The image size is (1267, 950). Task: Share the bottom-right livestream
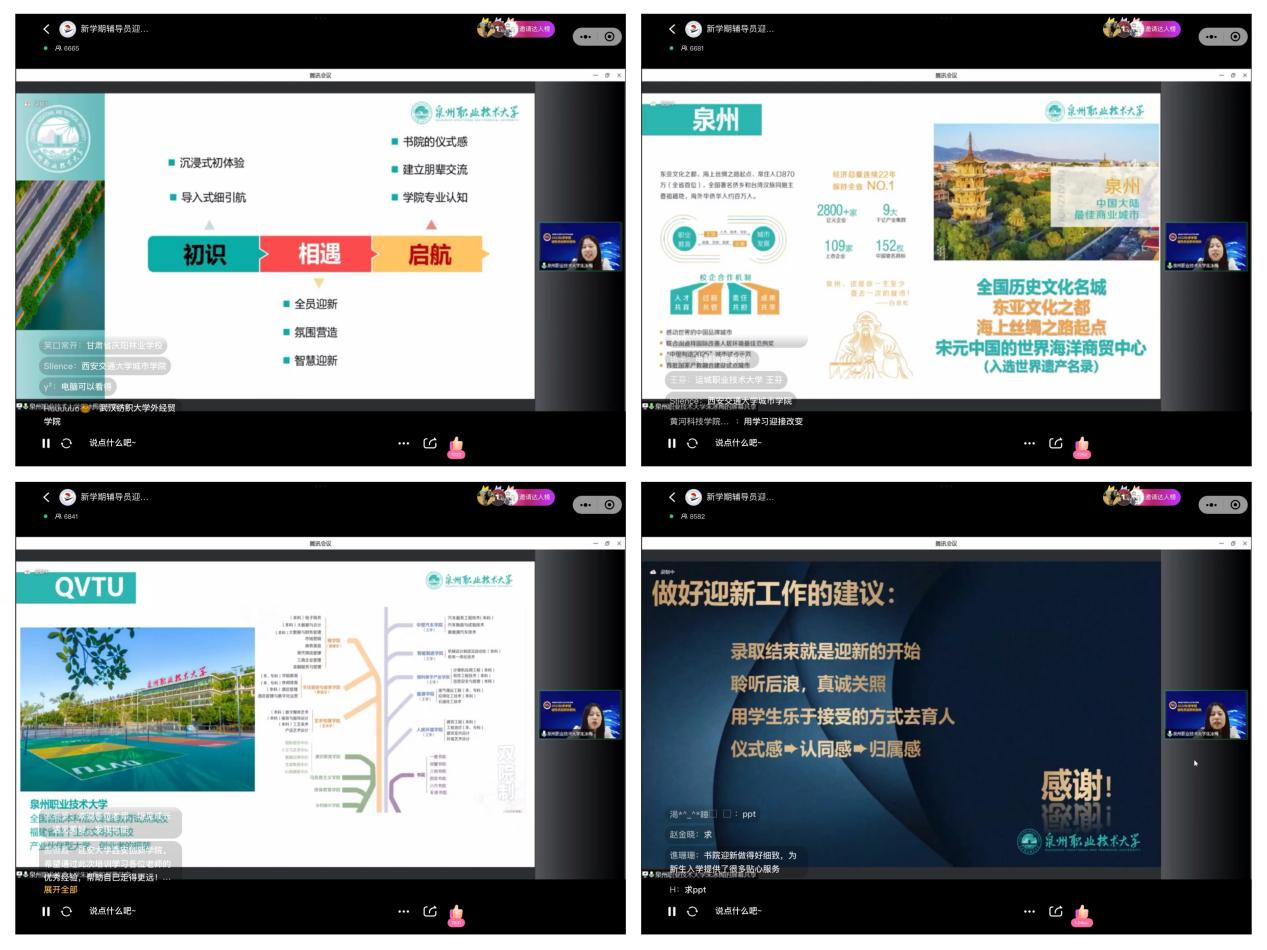(1056, 911)
